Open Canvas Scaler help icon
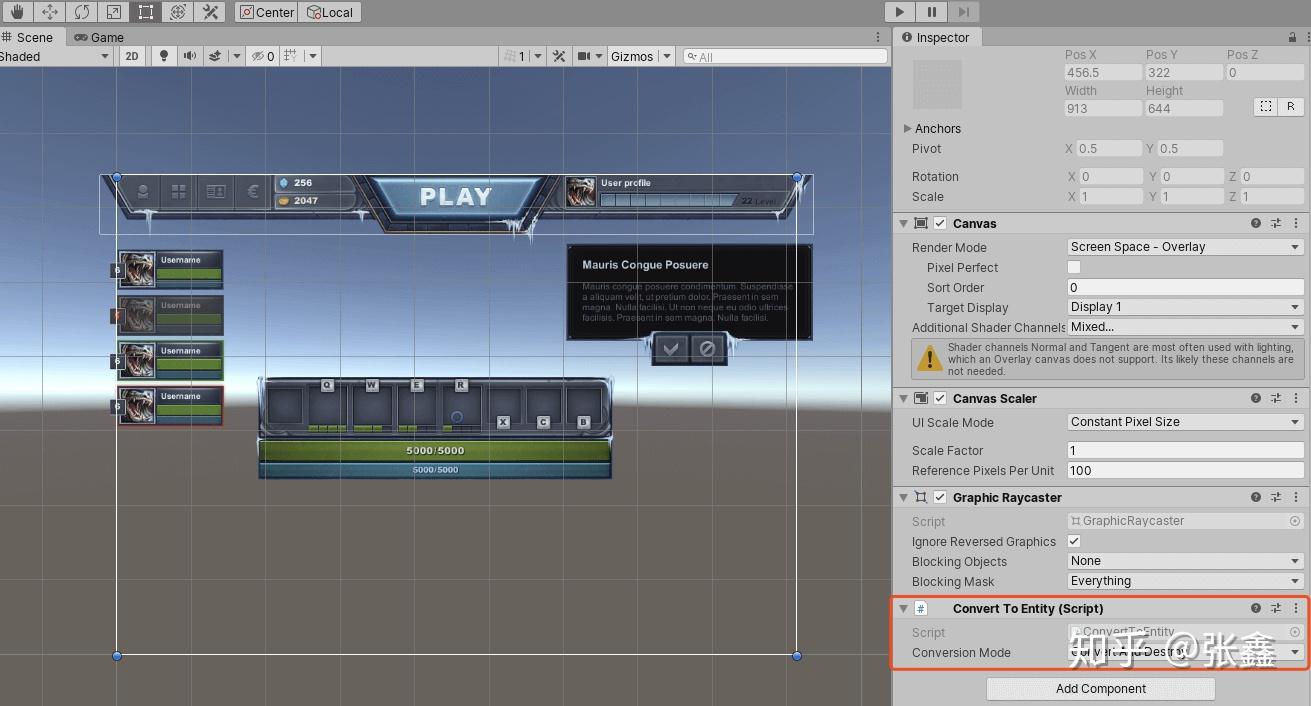Image resolution: width=1311 pixels, height=706 pixels. pyautogui.click(x=1256, y=398)
